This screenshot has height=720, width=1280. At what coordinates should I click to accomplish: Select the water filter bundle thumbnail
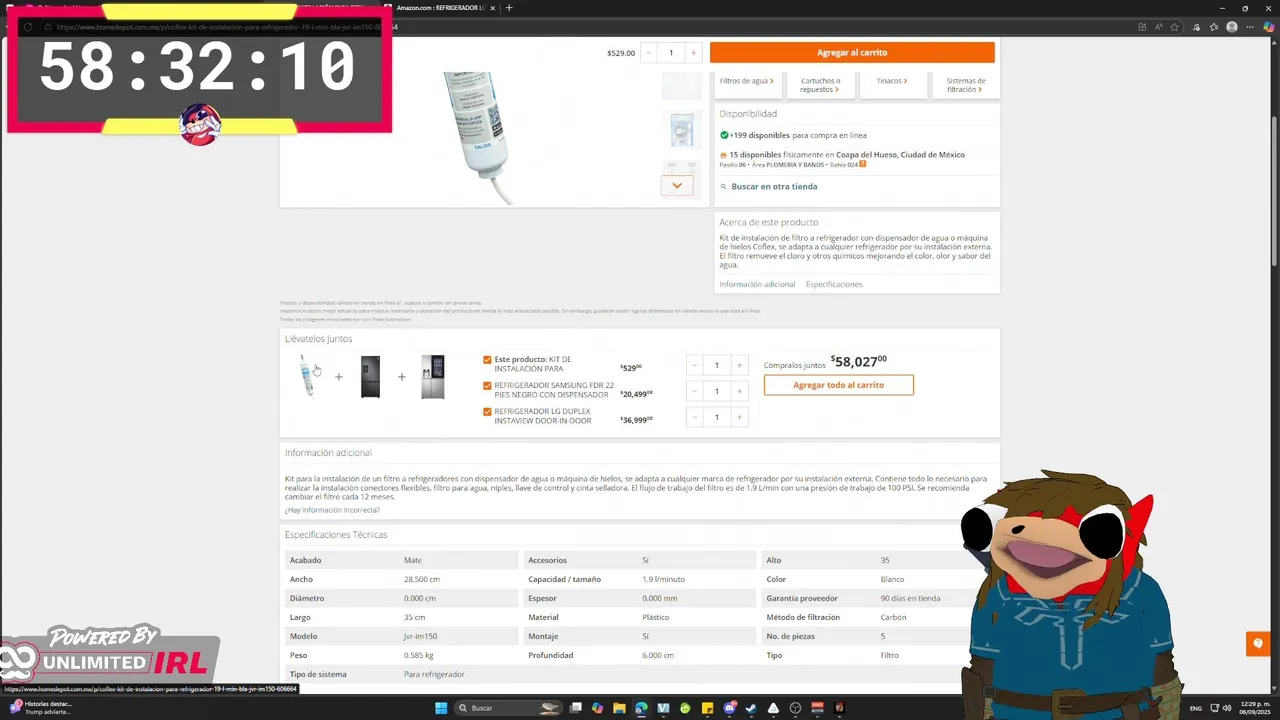click(x=308, y=376)
